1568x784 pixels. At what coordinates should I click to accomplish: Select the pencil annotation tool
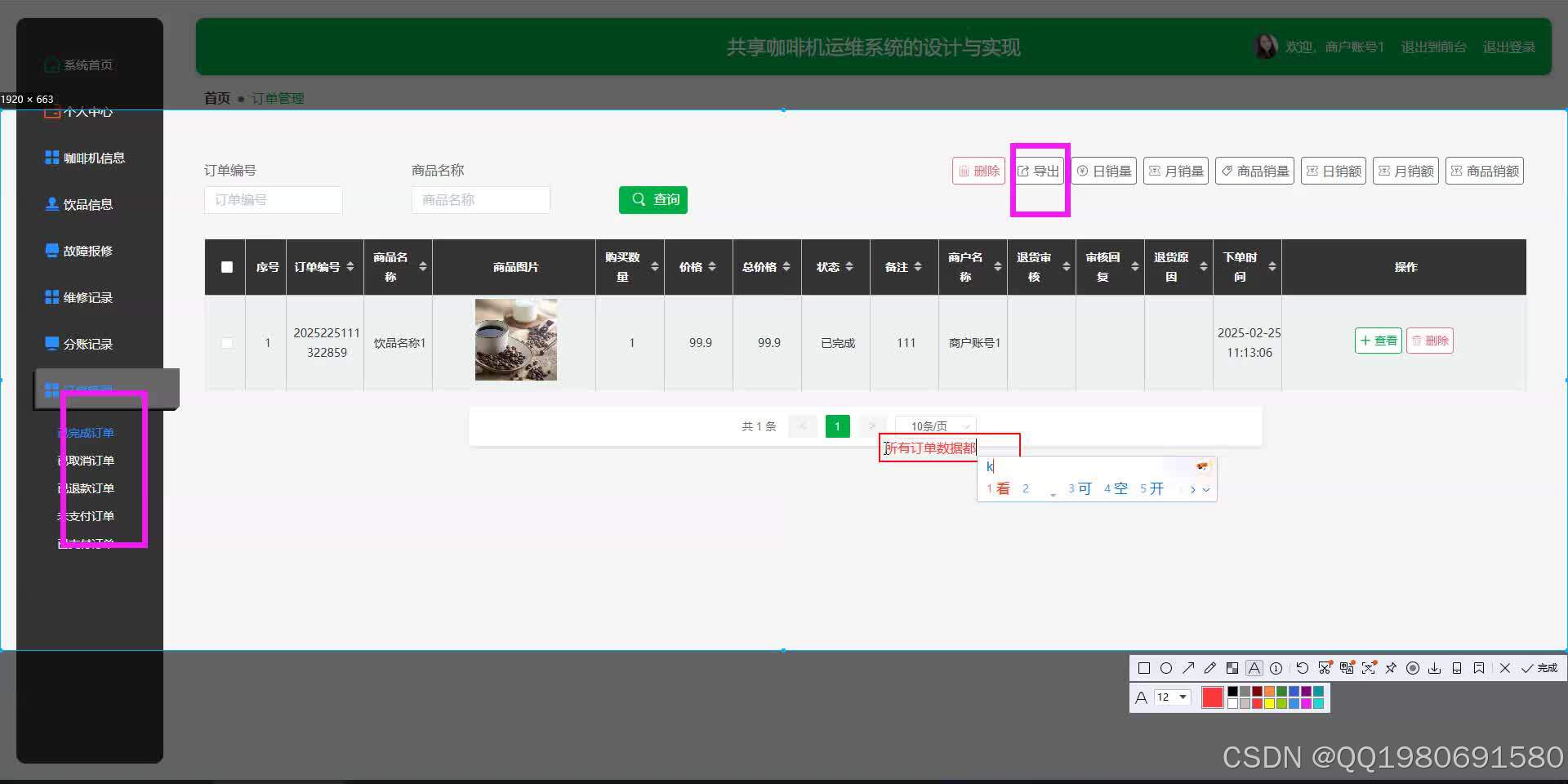coord(1209,668)
